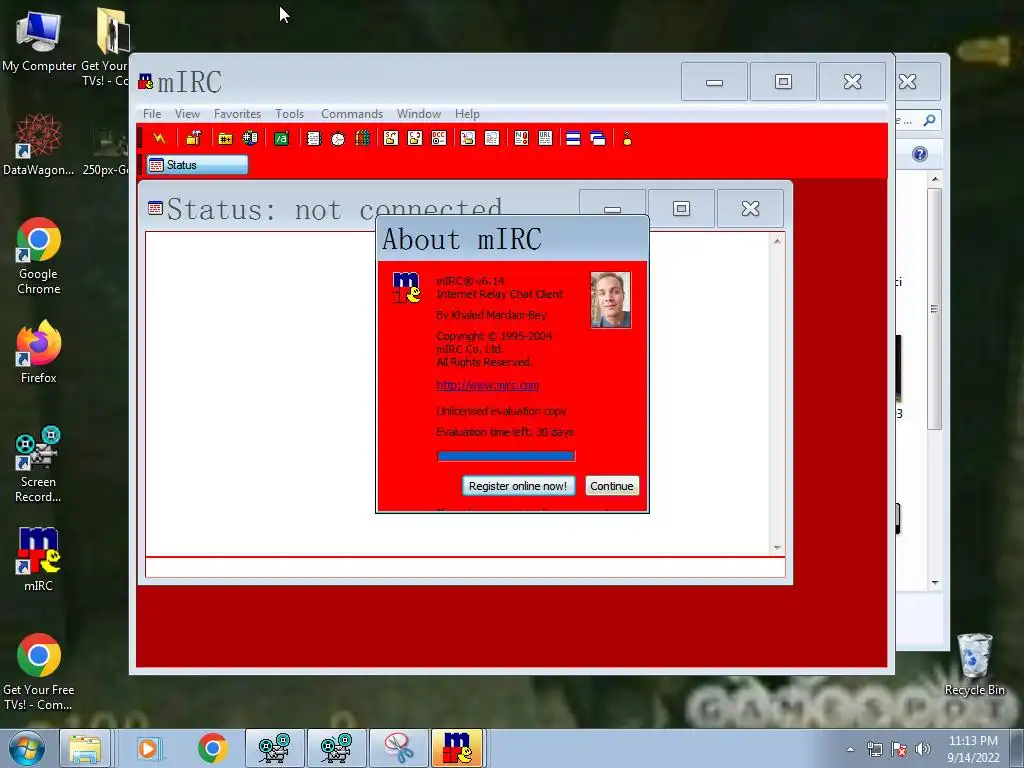Image resolution: width=1024 pixels, height=768 pixels.
Task: Open the Window menu
Action: [x=419, y=114]
